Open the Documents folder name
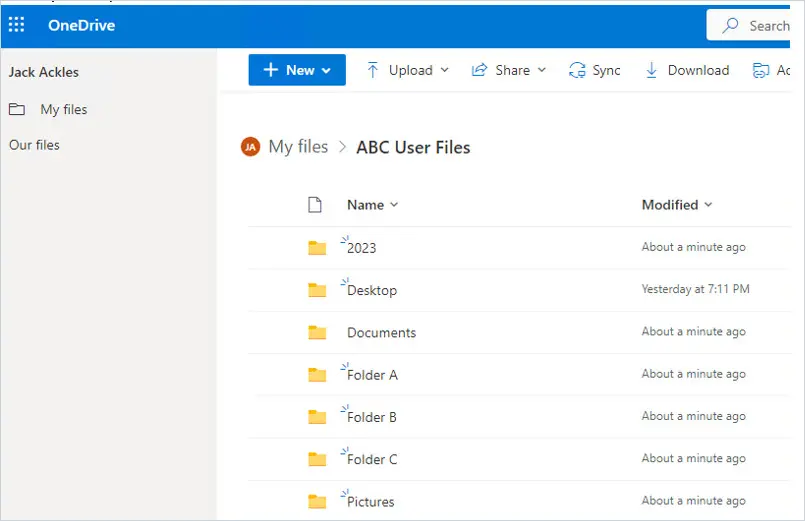 tap(381, 333)
